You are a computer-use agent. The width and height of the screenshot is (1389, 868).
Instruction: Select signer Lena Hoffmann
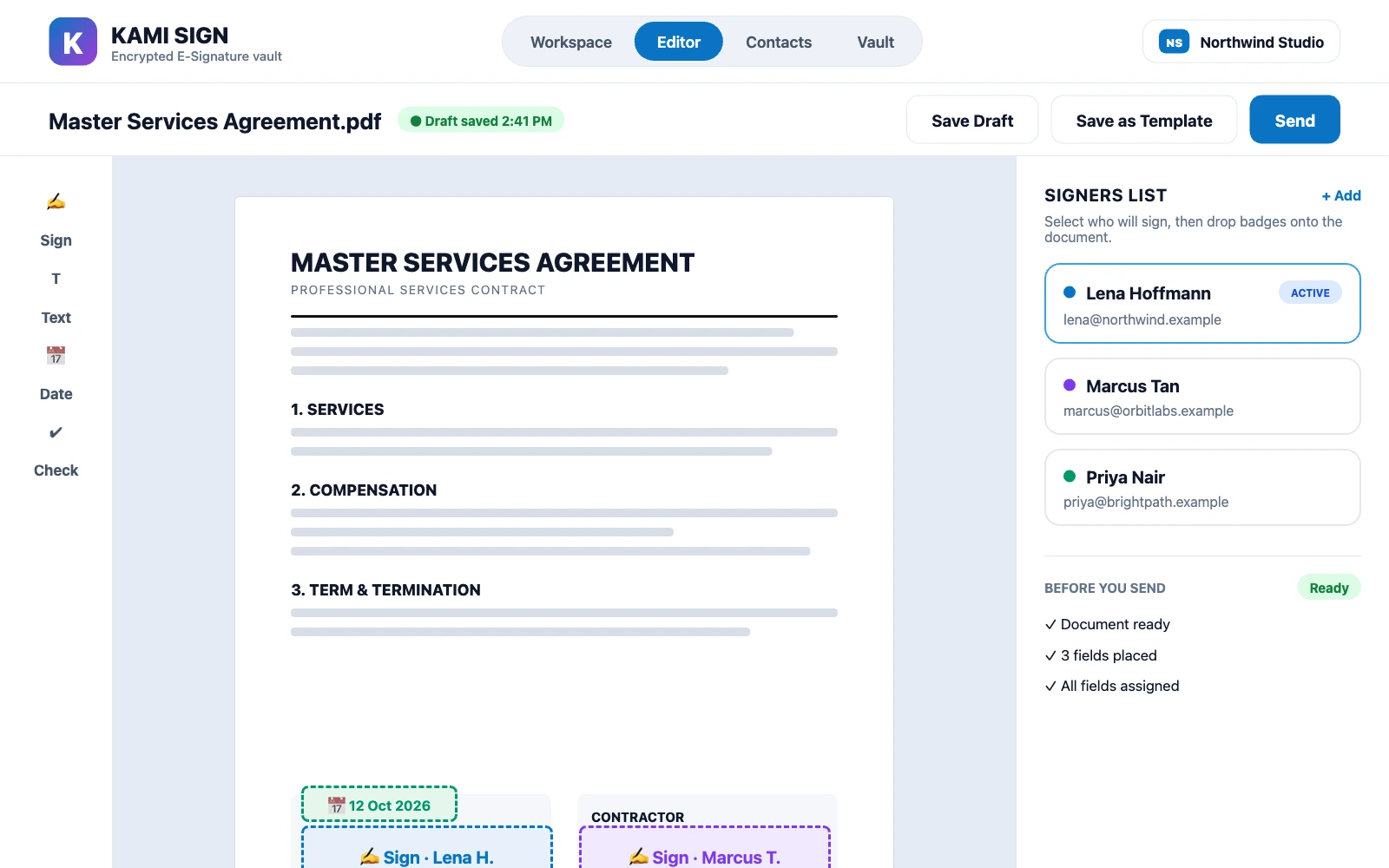pos(1202,304)
